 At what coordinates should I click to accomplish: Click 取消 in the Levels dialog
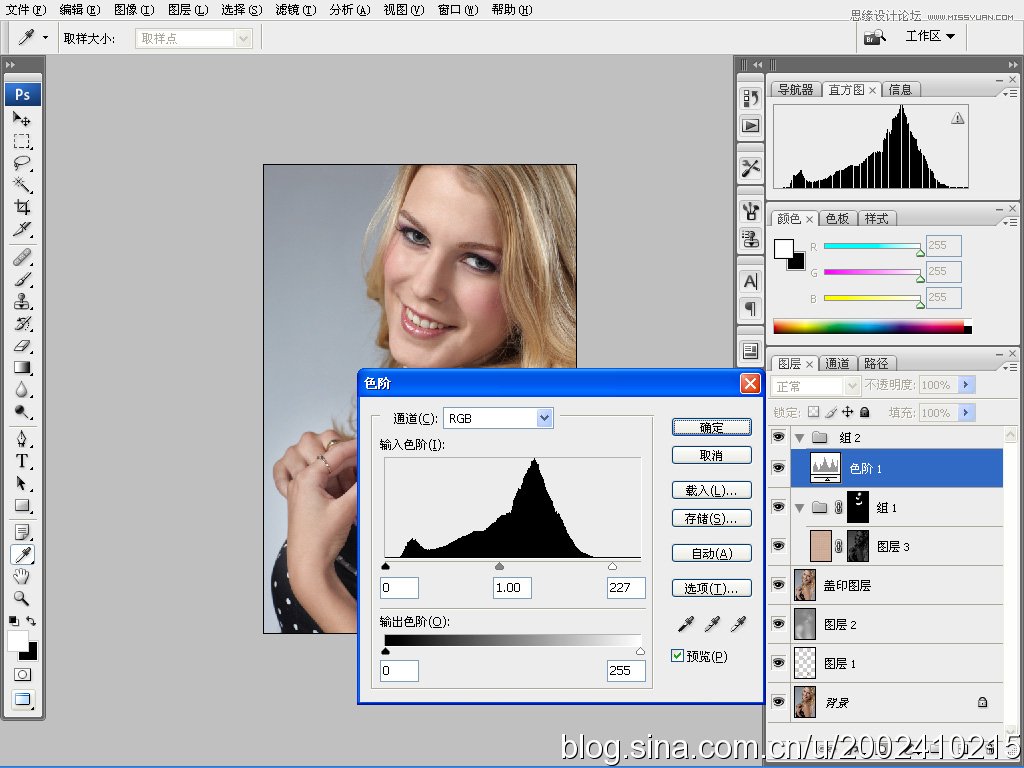(x=712, y=455)
